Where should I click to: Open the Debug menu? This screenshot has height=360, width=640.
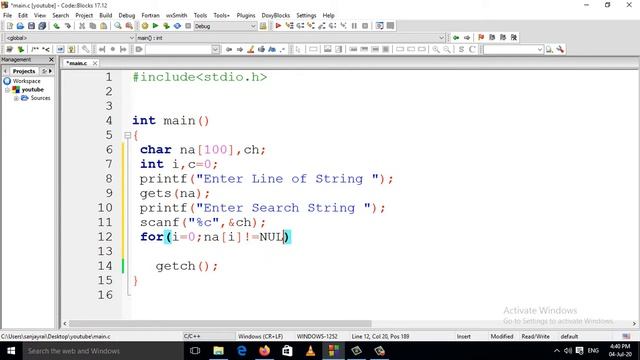click(x=127, y=16)
